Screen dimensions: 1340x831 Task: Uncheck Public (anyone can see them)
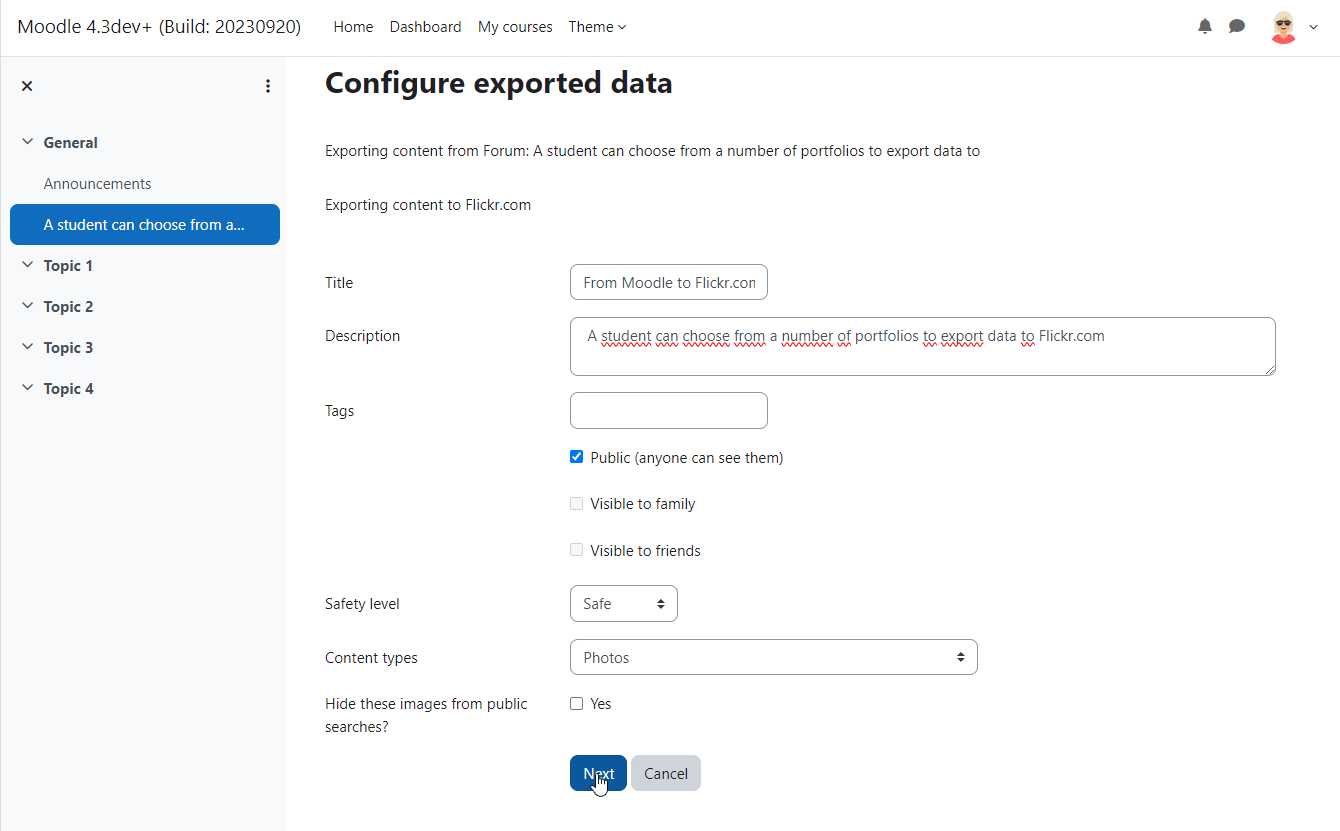(x=576, y=457)
